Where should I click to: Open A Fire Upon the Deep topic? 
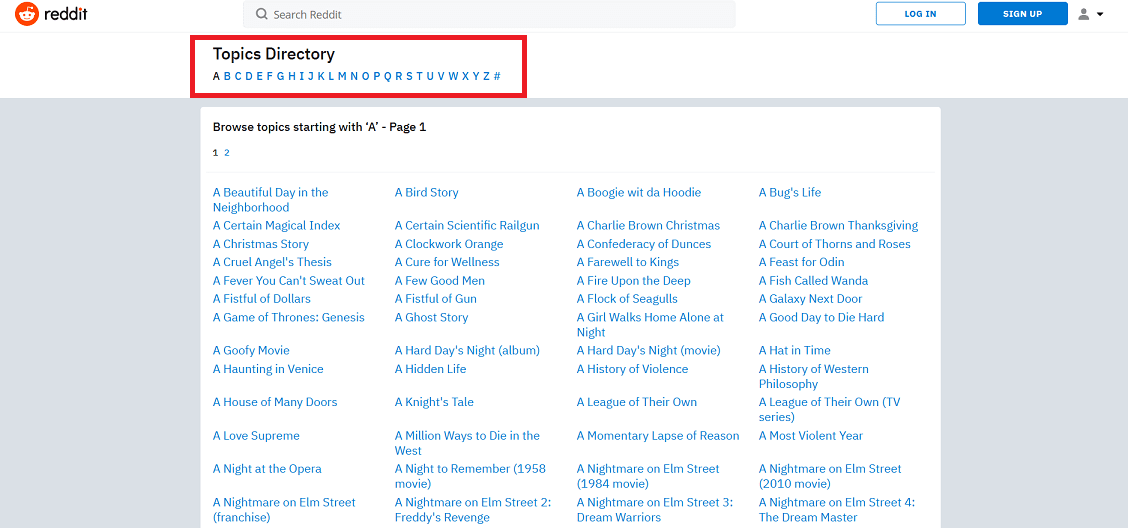(x=634, y=281)
